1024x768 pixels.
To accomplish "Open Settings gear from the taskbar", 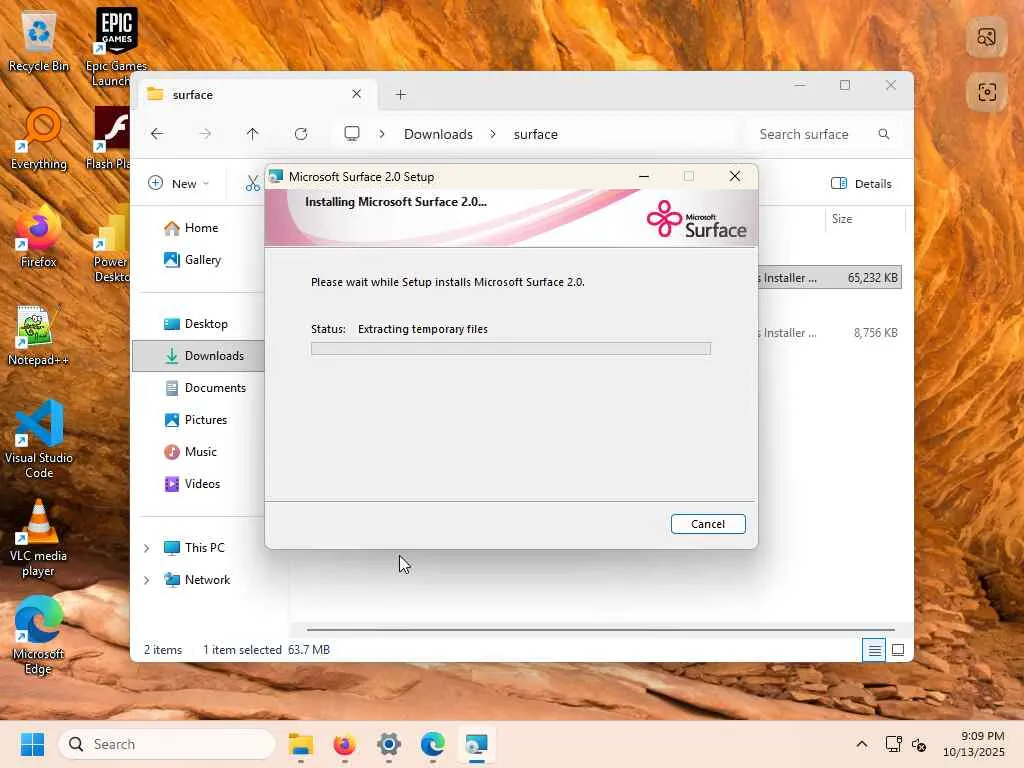I will tap(389, 744).
